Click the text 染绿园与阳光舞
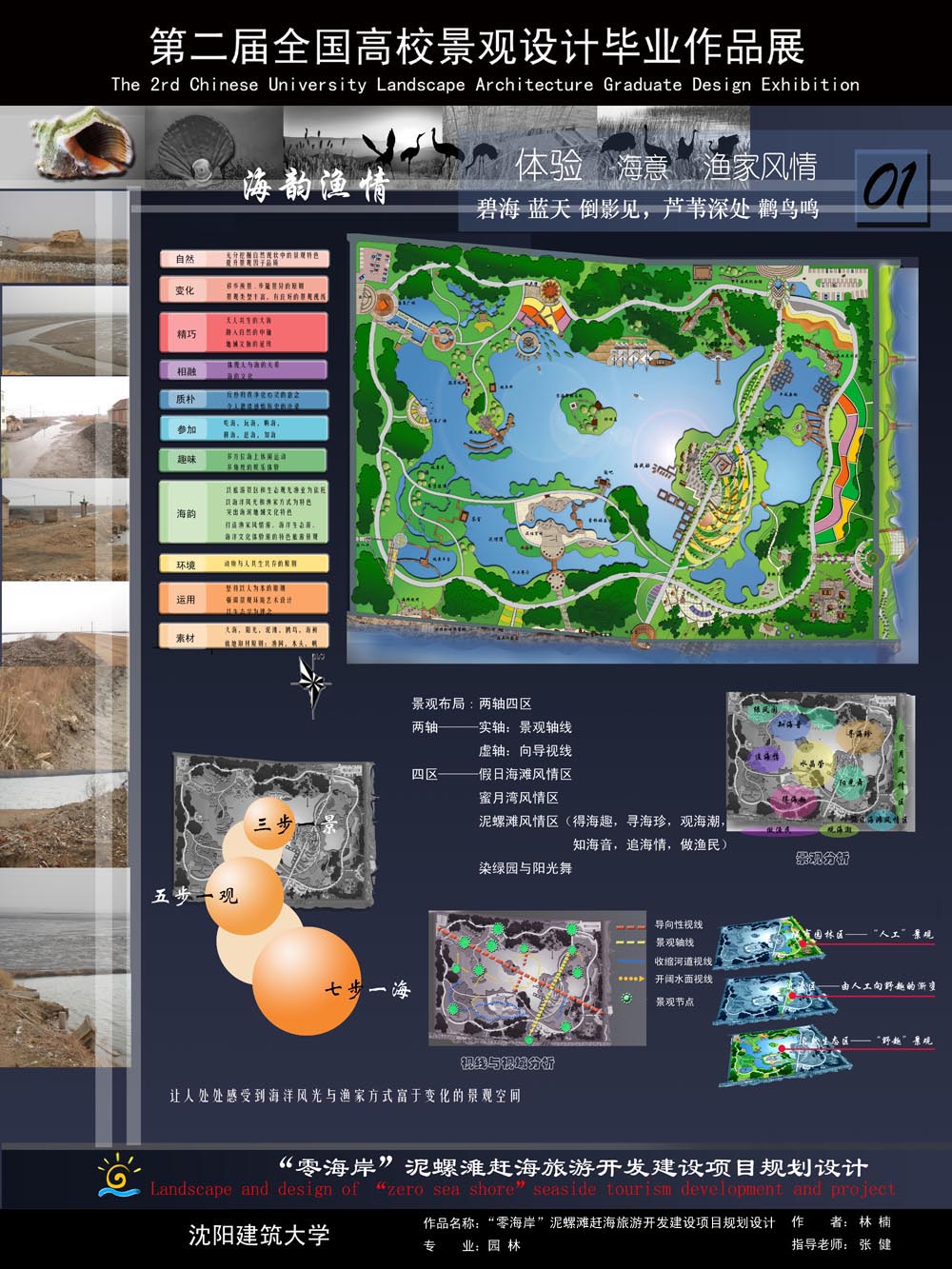Viewport: 952px width, 1269px height. click(525, 868)
